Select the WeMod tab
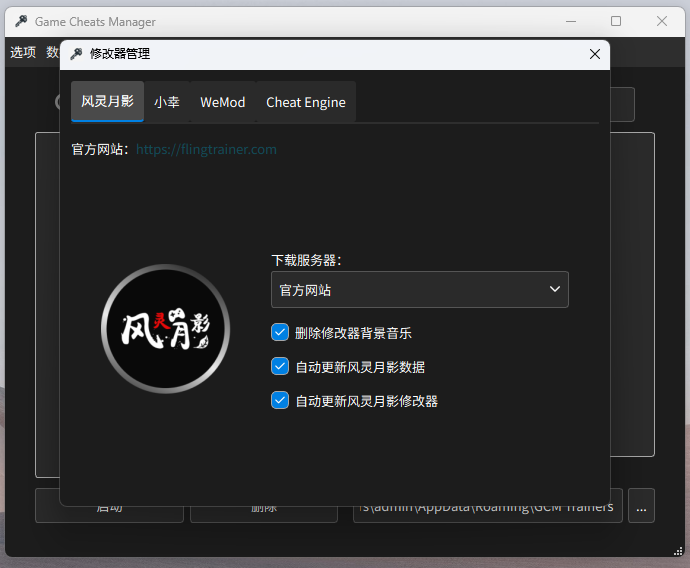This screenshot has width=690, height=568. point(223,102)
